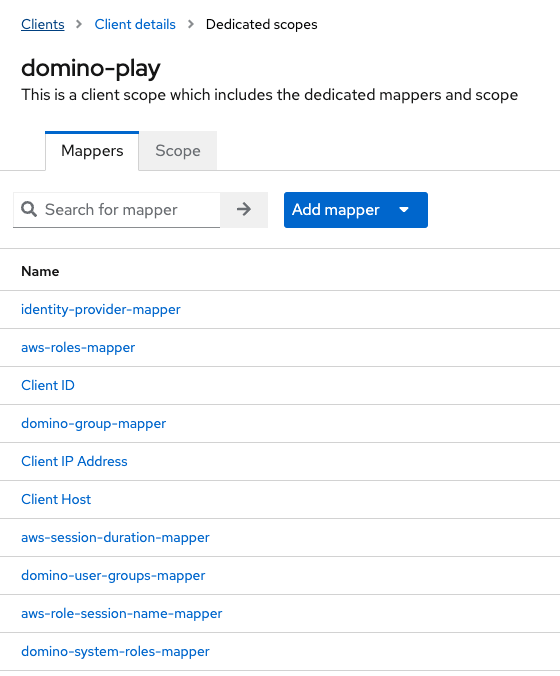Image resolution: width=560 pixels, height=676 pixels.
Task: Open the Client Host mapper
Action: tap(56, 499)
